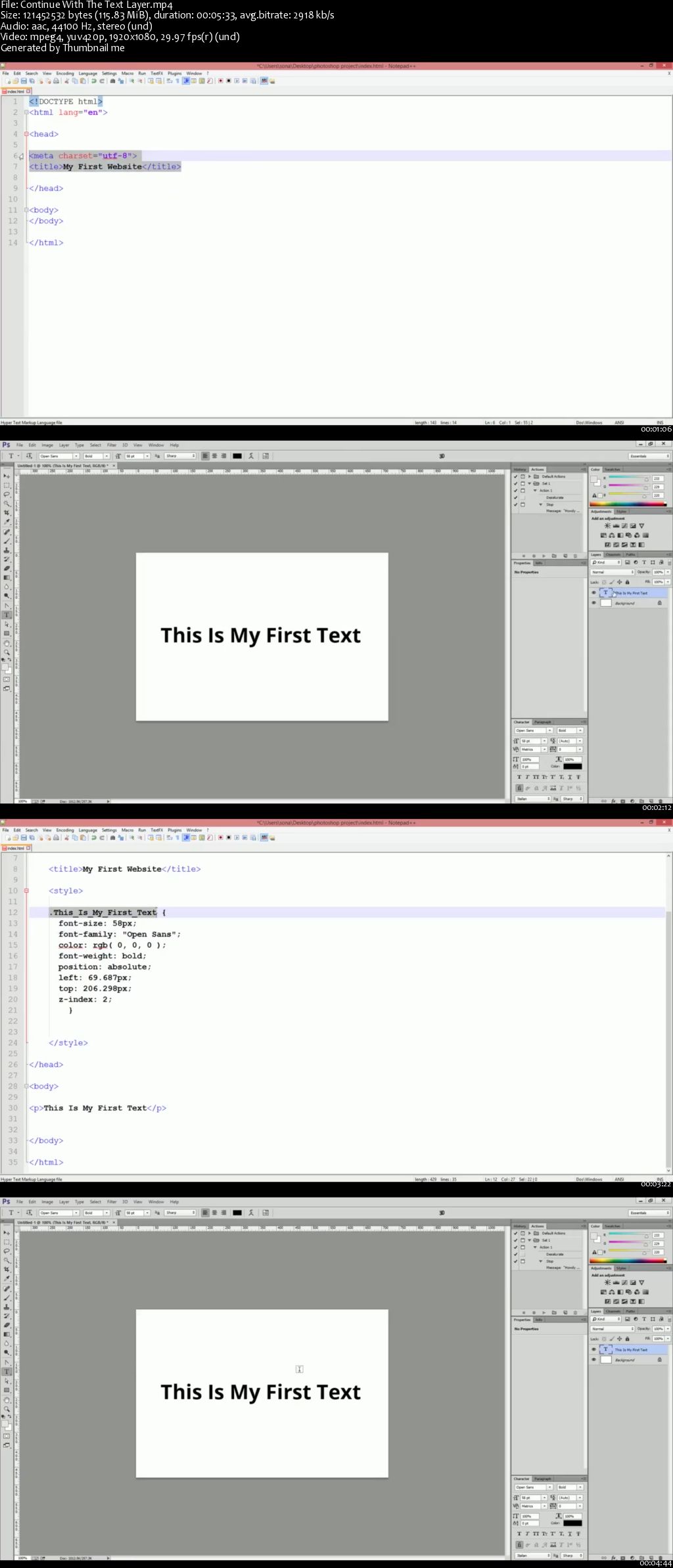Open the Encoding menu in the 00:01:06 Notepad++ frame

click(65, 74)
